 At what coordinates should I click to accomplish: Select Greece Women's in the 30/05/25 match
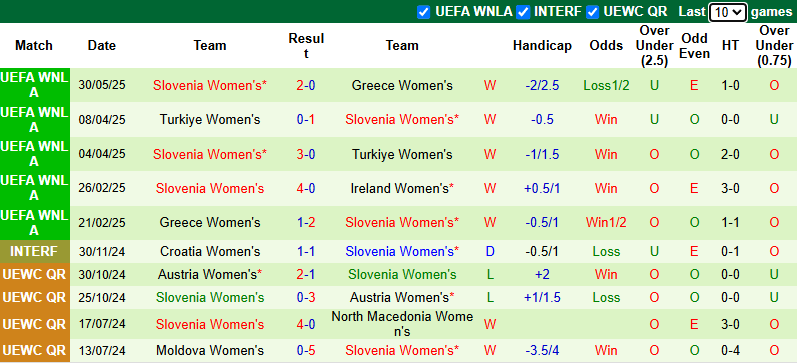tap(402, 85)
